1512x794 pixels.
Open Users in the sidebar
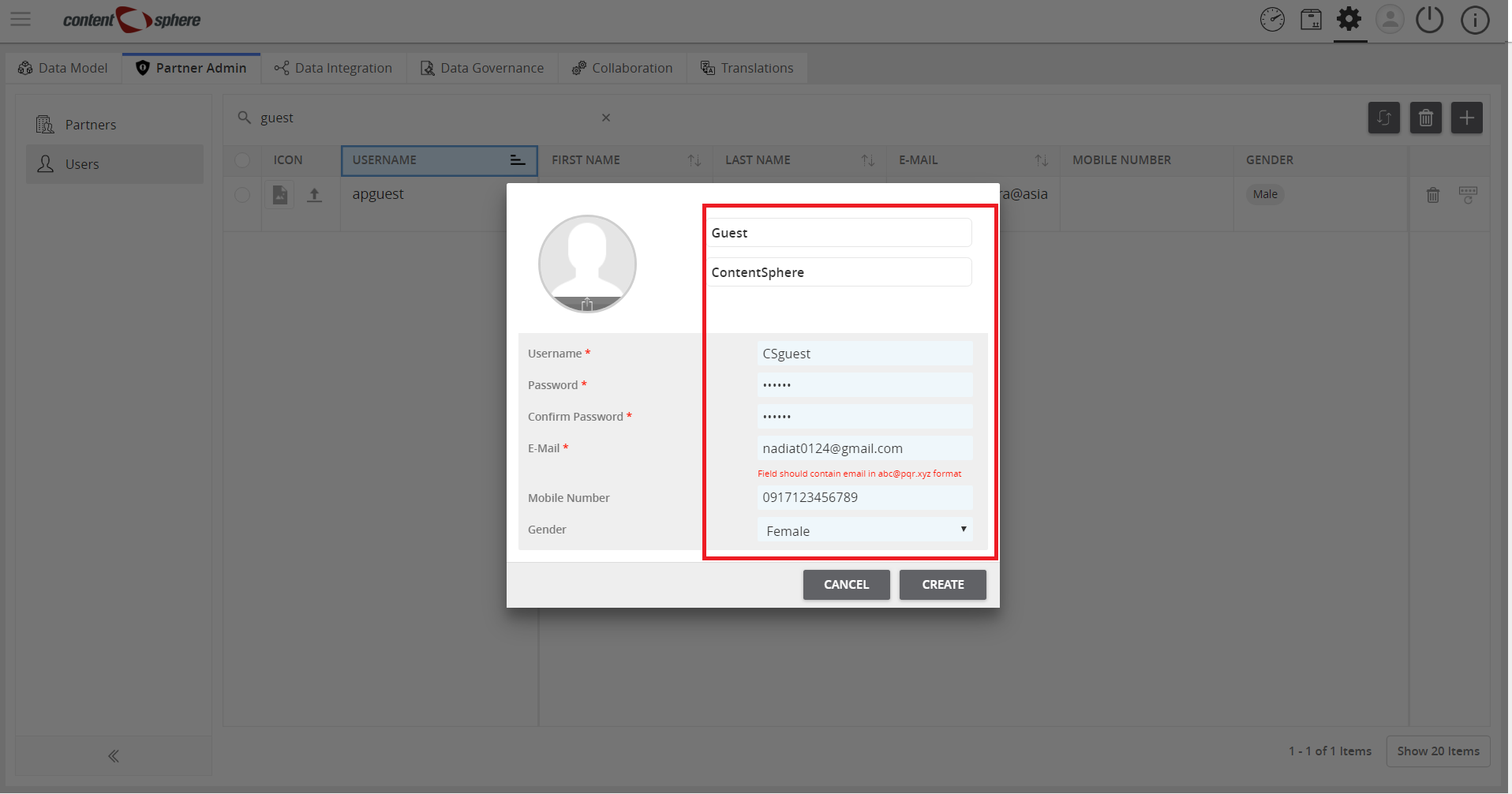114,164
